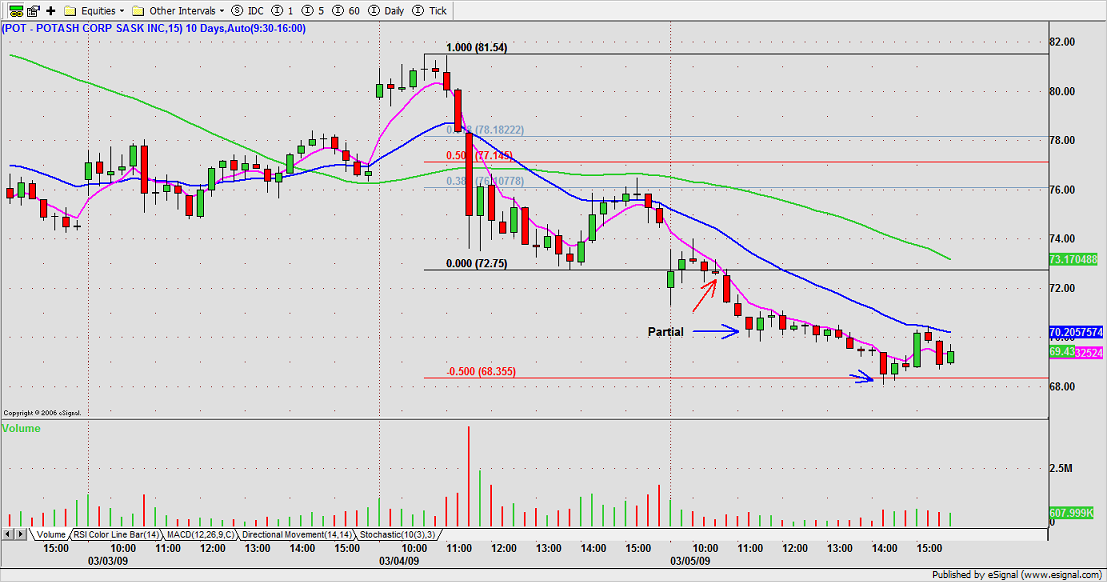Select the IDC symbol button

click(x=248, y=11)
